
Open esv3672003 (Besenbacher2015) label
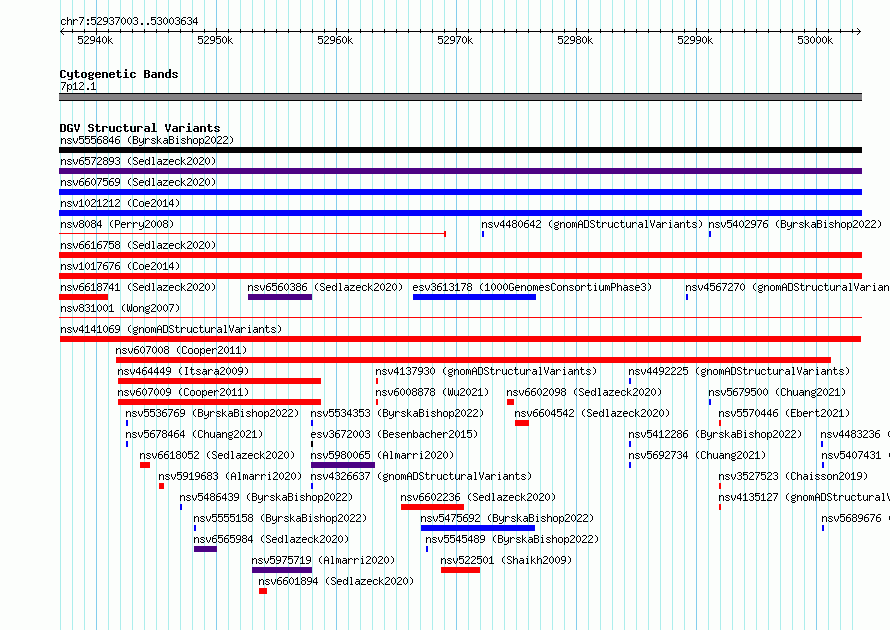coord(394,434)
